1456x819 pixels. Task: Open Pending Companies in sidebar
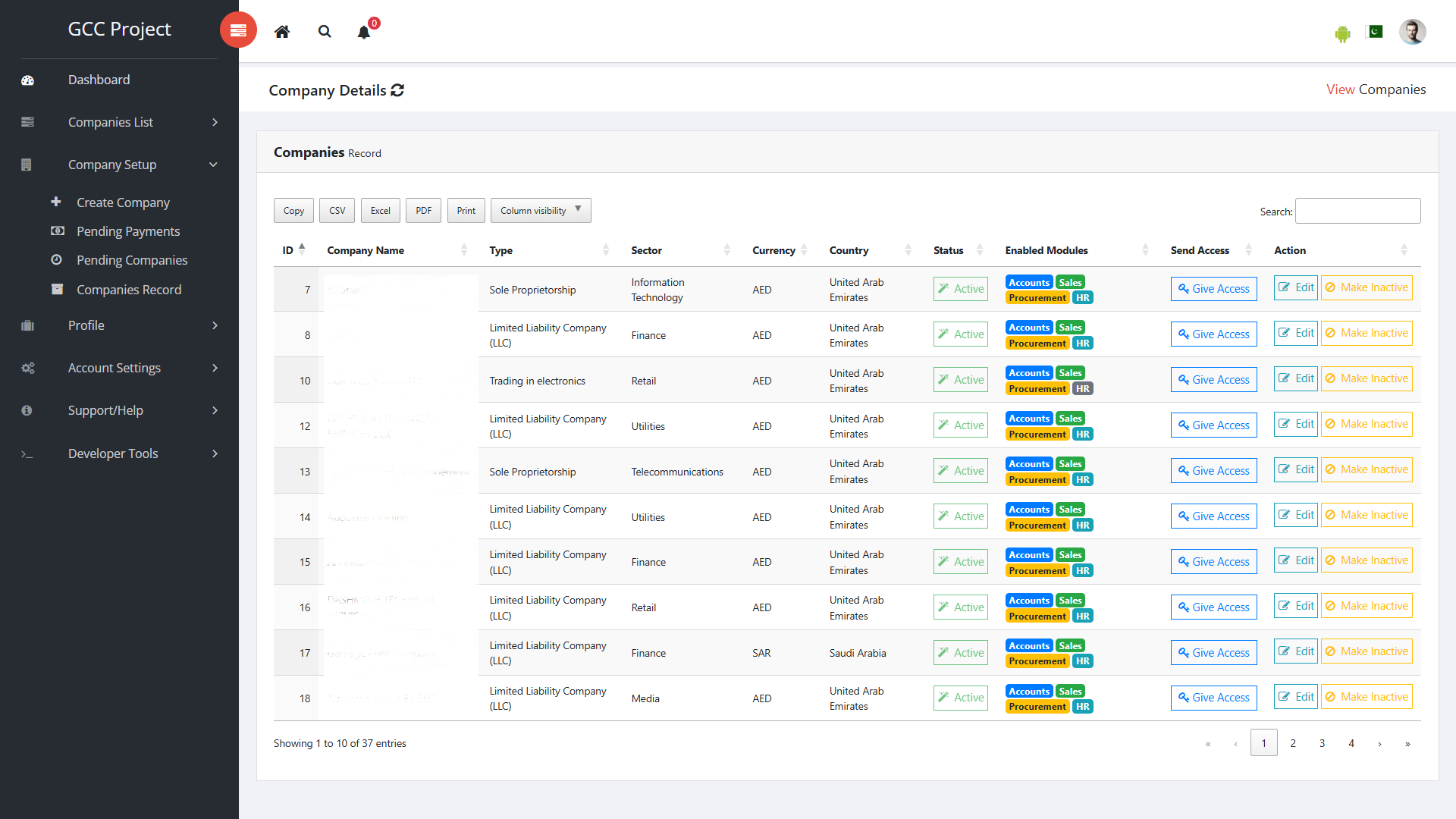point(132,260)
